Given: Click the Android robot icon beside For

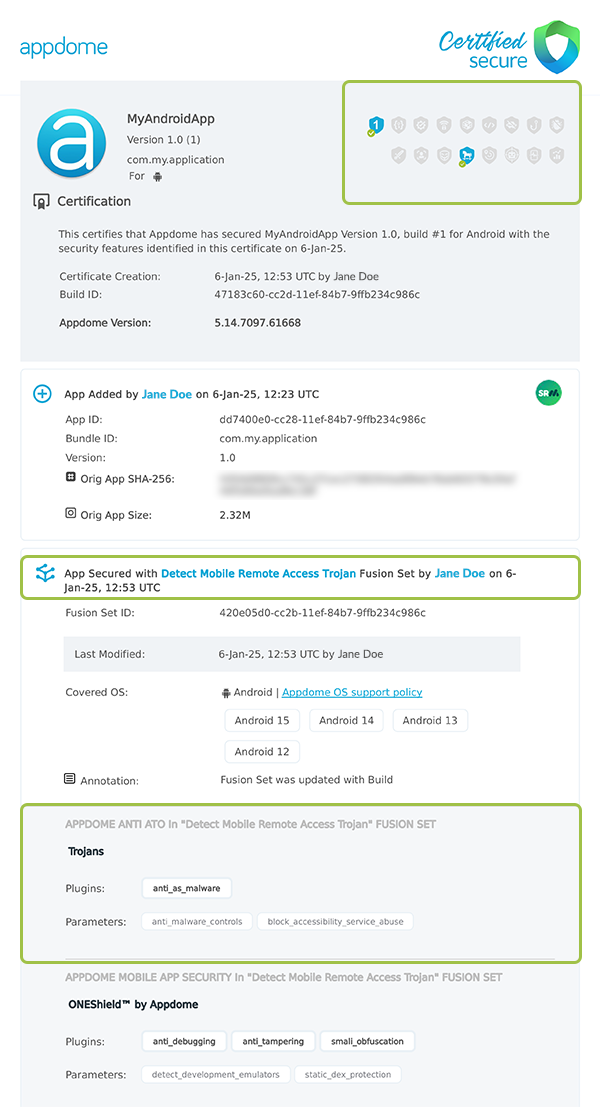Looking at the screenshot, I should coord(157,176).
